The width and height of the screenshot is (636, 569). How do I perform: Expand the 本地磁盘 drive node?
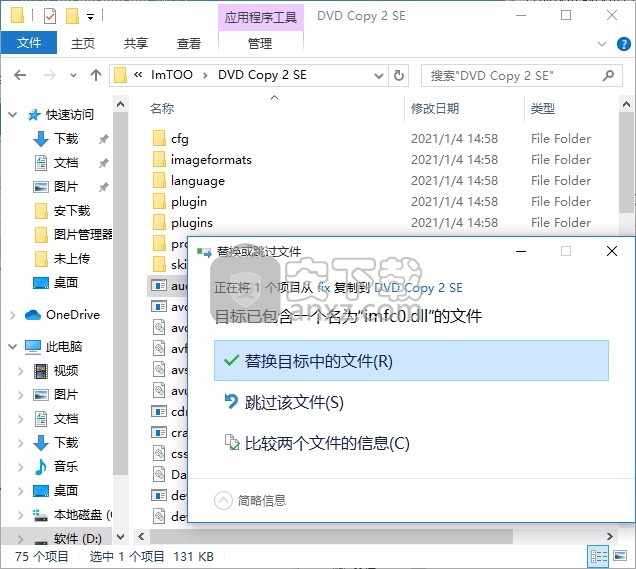[21, 515]
